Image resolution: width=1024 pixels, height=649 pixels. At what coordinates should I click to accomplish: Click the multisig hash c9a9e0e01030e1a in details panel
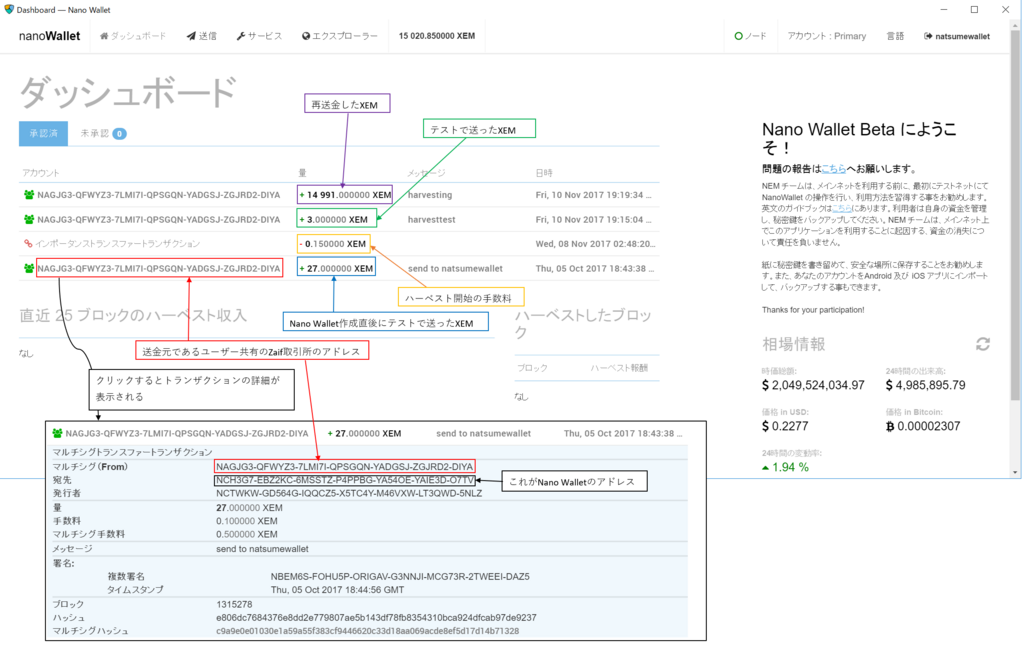point(368,631)
